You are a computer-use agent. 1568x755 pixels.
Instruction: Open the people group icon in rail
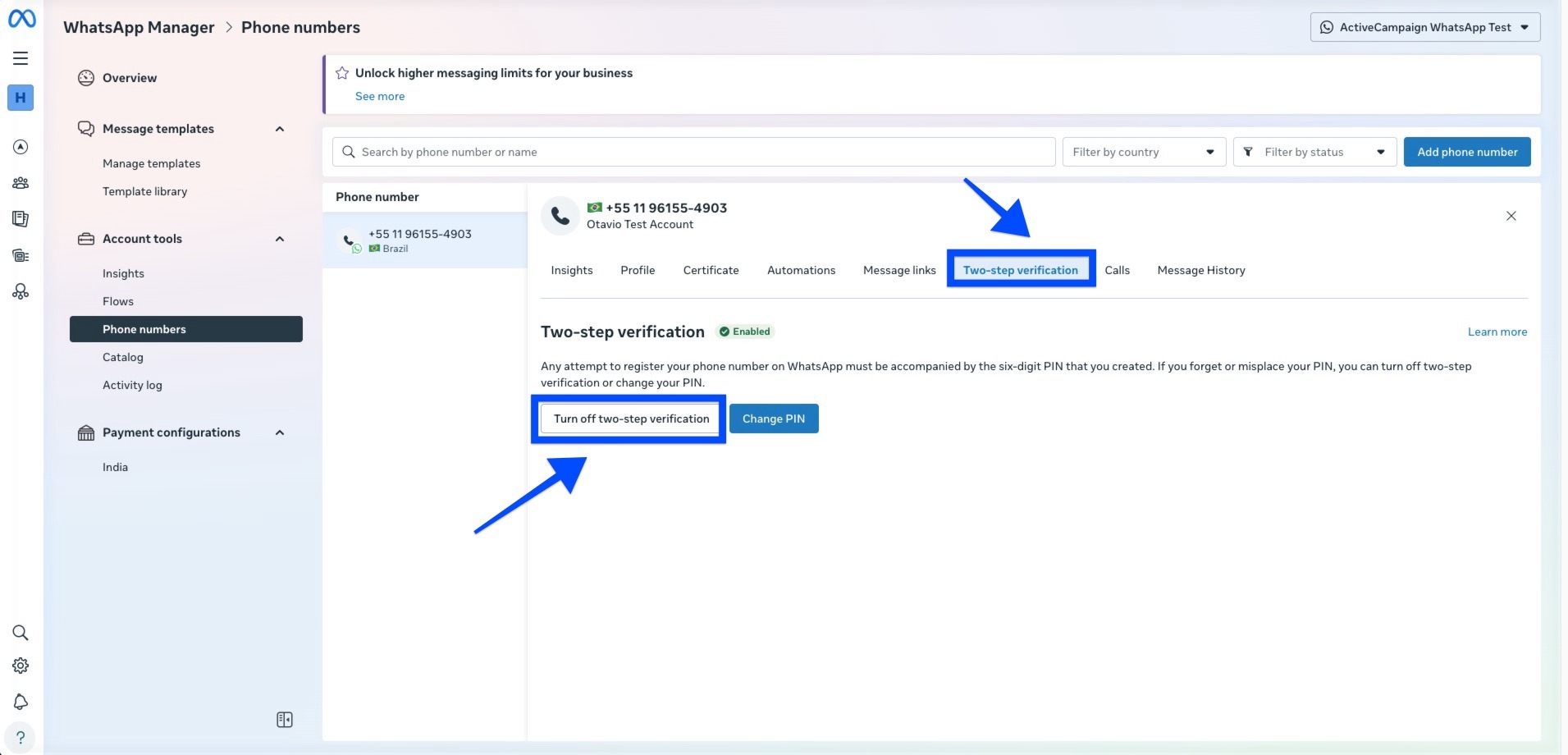point(21,183)
